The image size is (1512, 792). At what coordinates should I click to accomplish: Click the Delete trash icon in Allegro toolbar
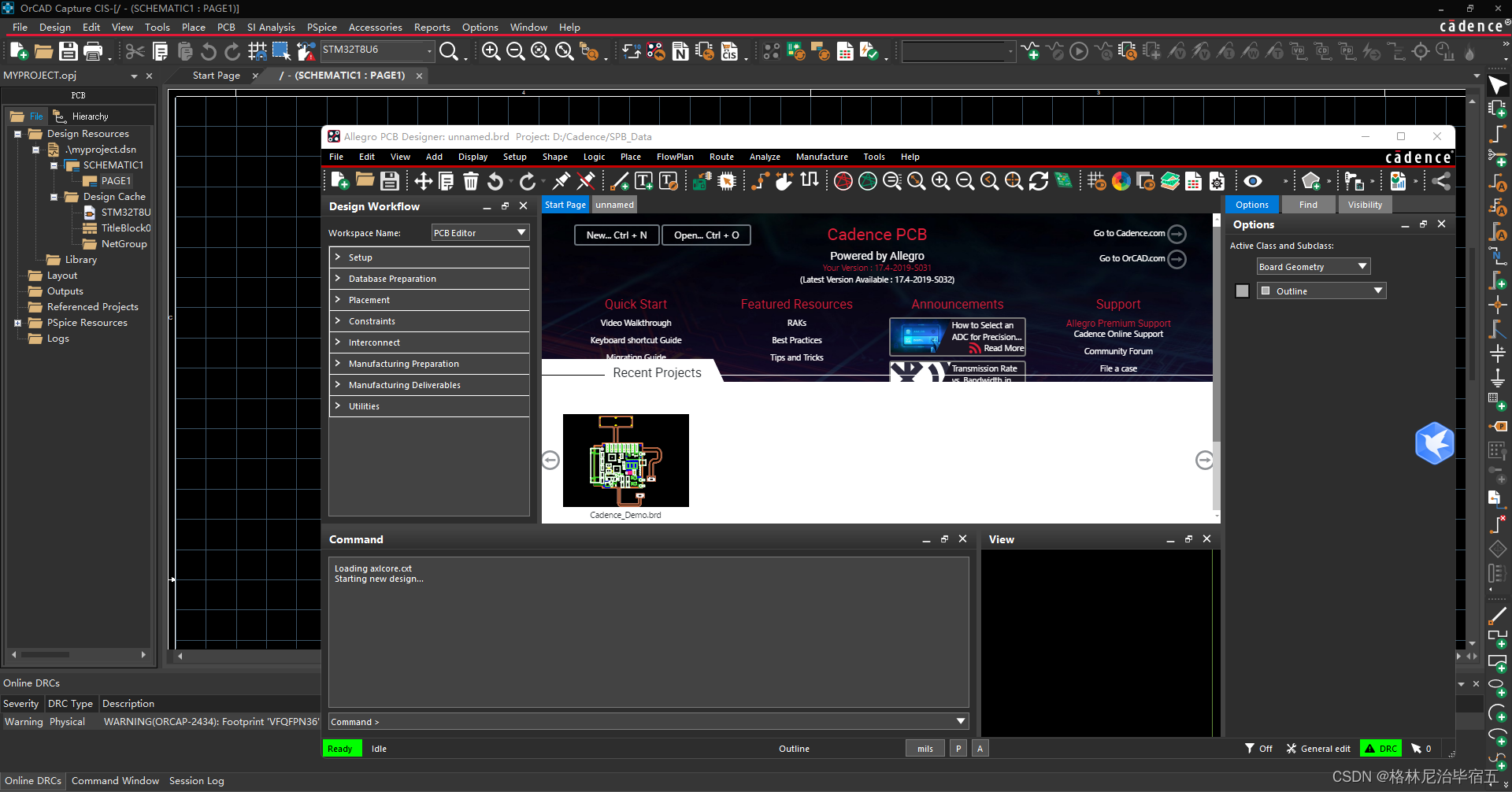[x=470, y=181]
